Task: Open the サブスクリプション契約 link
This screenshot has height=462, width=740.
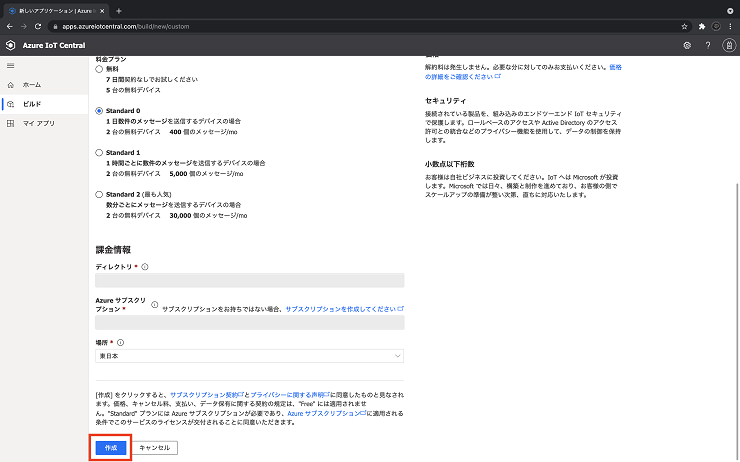Action: tap(207, 395)
